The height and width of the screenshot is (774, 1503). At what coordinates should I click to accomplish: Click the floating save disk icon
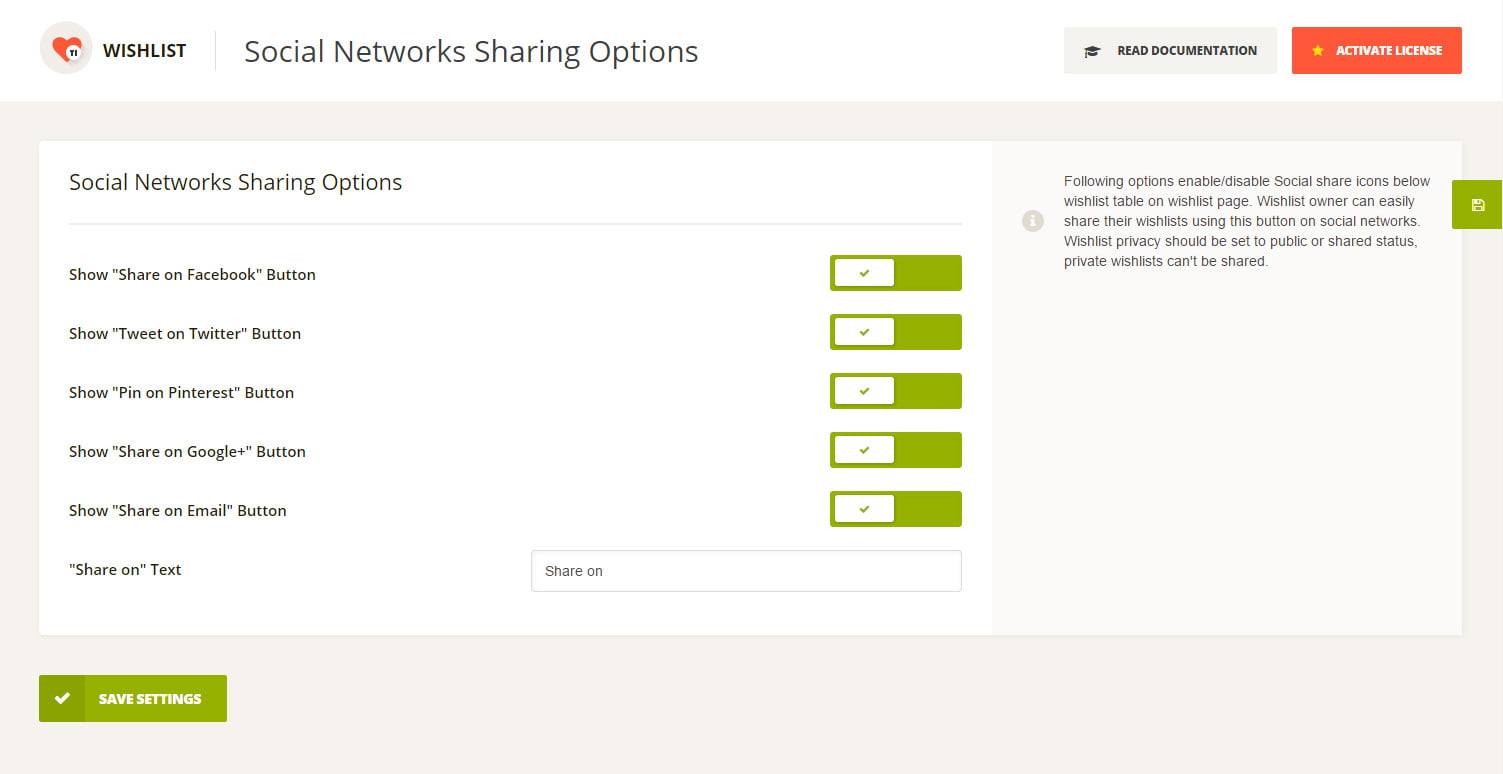[x=1478, y=205]
